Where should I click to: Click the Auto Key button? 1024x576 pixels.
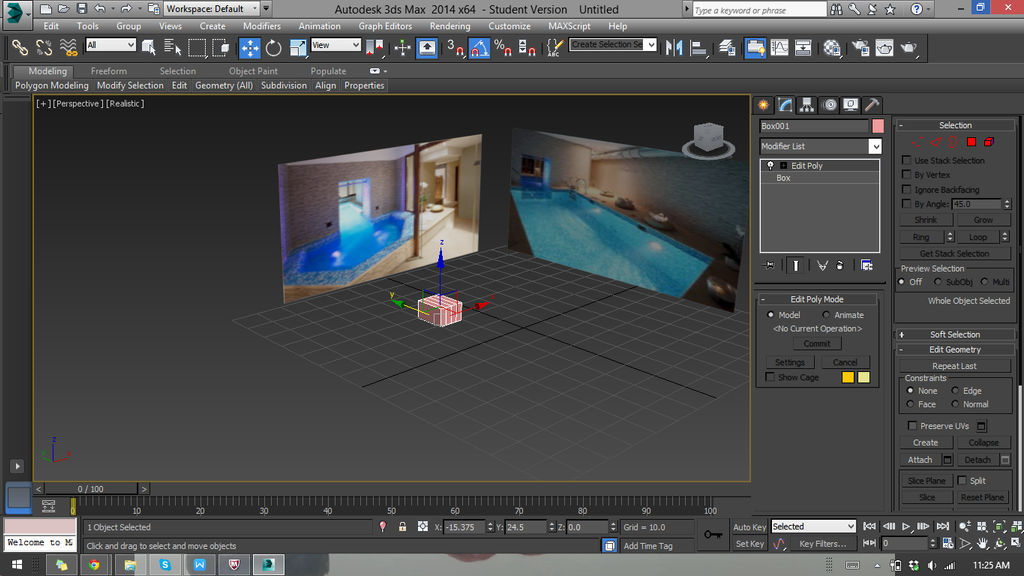(750, 527)
